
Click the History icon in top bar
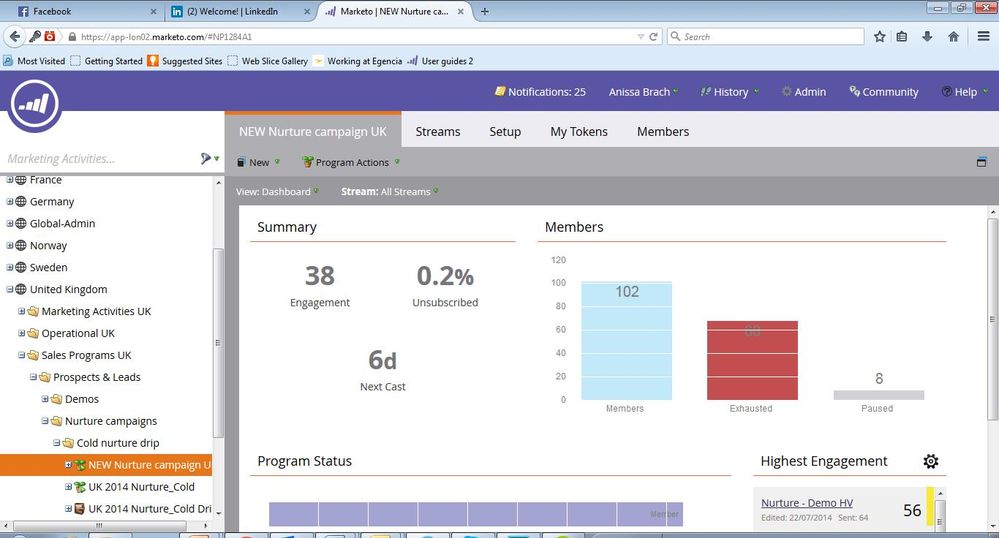click(x=705, y=92)
